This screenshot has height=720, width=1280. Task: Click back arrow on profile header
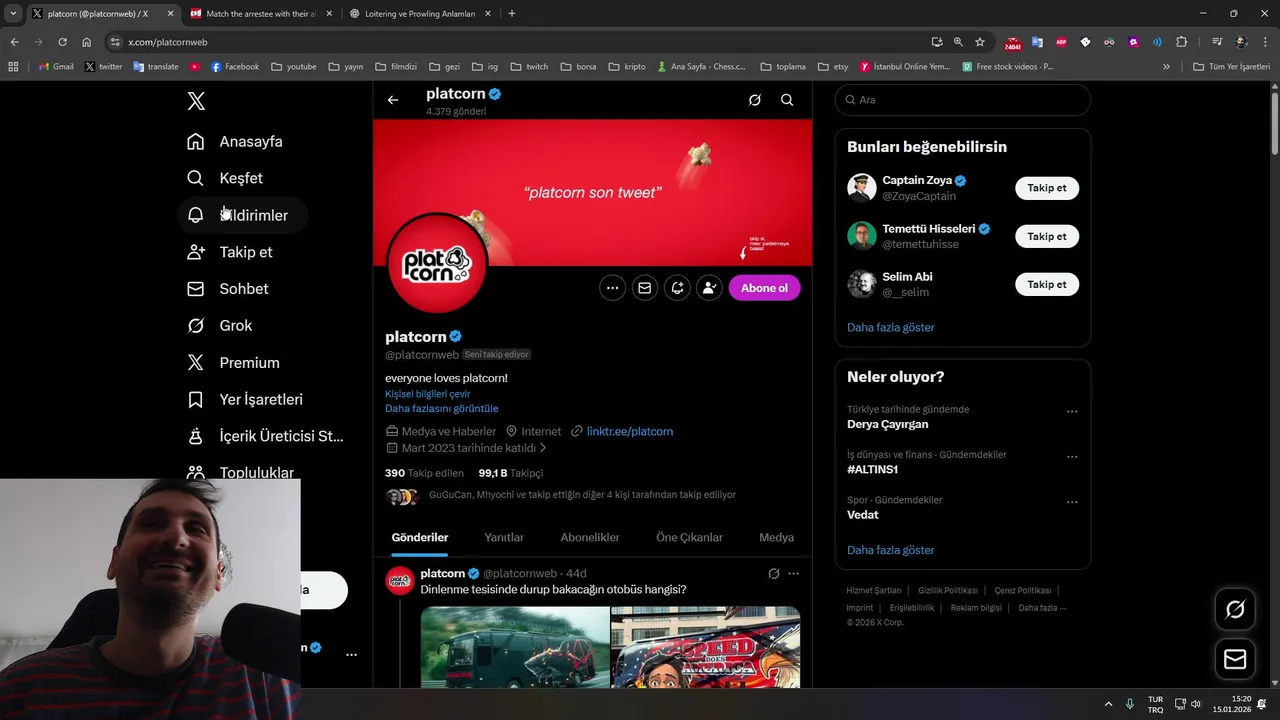[393, 100]
